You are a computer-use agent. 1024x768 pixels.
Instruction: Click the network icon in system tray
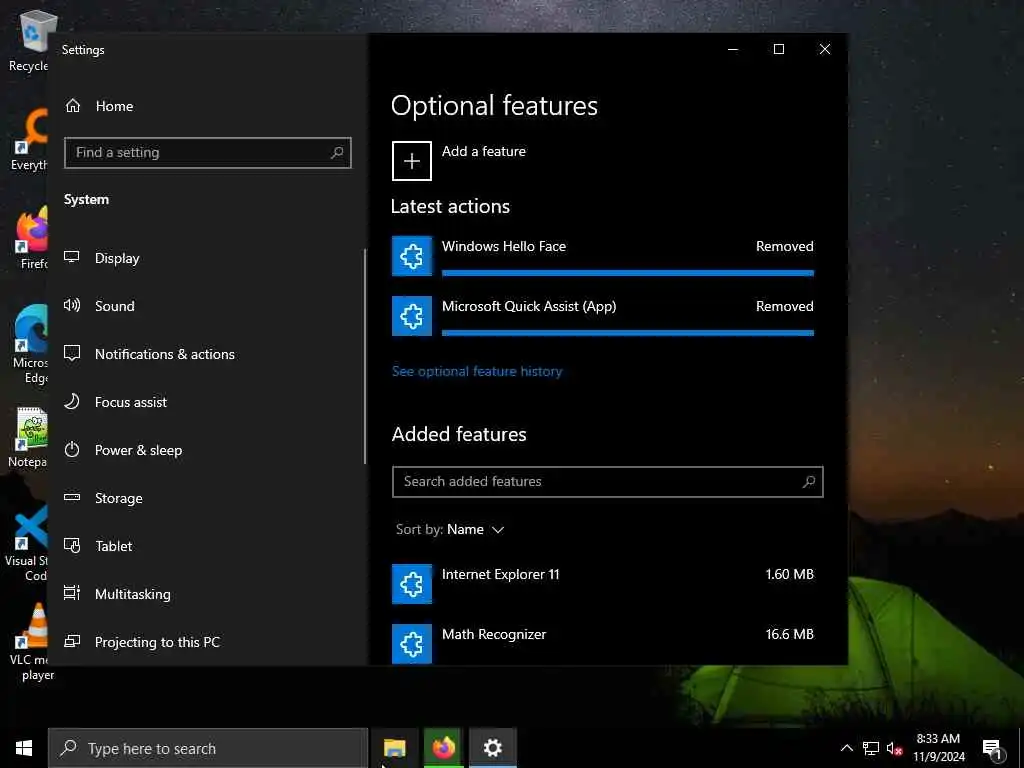coord(871,748)
